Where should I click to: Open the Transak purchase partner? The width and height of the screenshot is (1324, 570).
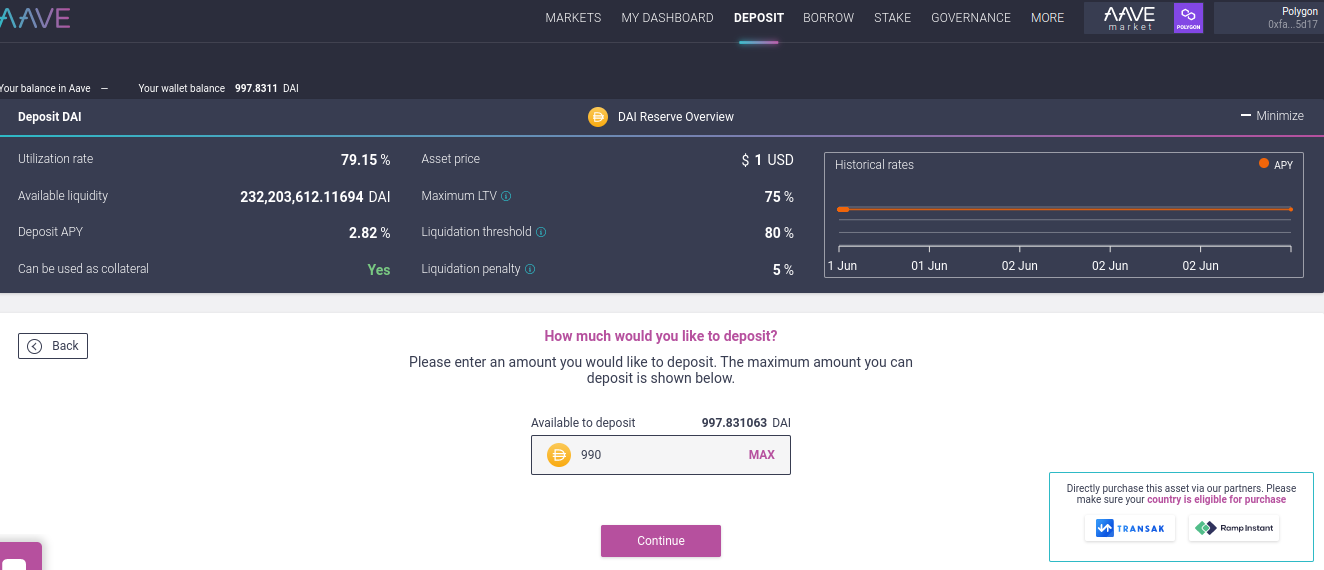tap(1131, 528)
